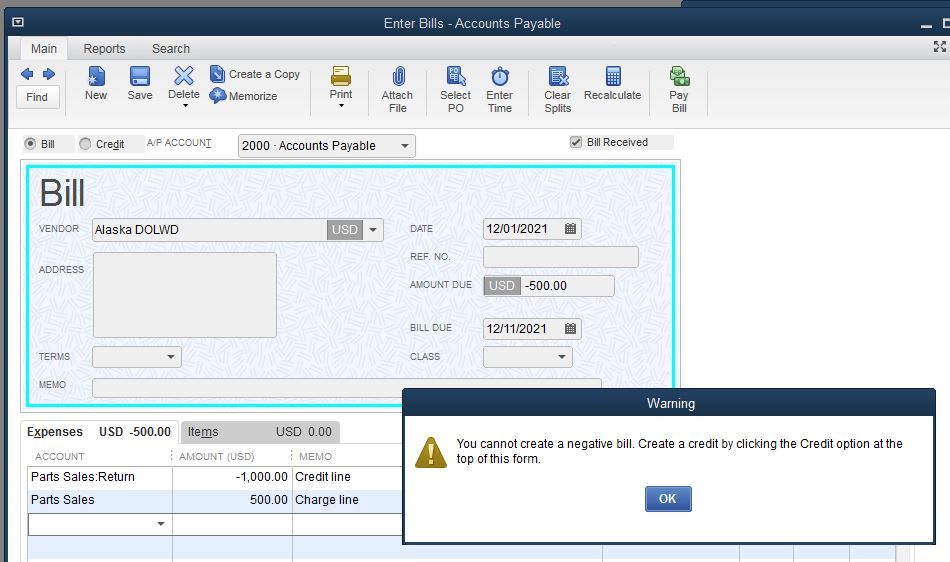Click the Amount Due field
The height and width of the screenshot is (562, 950).
pos(567,286)
